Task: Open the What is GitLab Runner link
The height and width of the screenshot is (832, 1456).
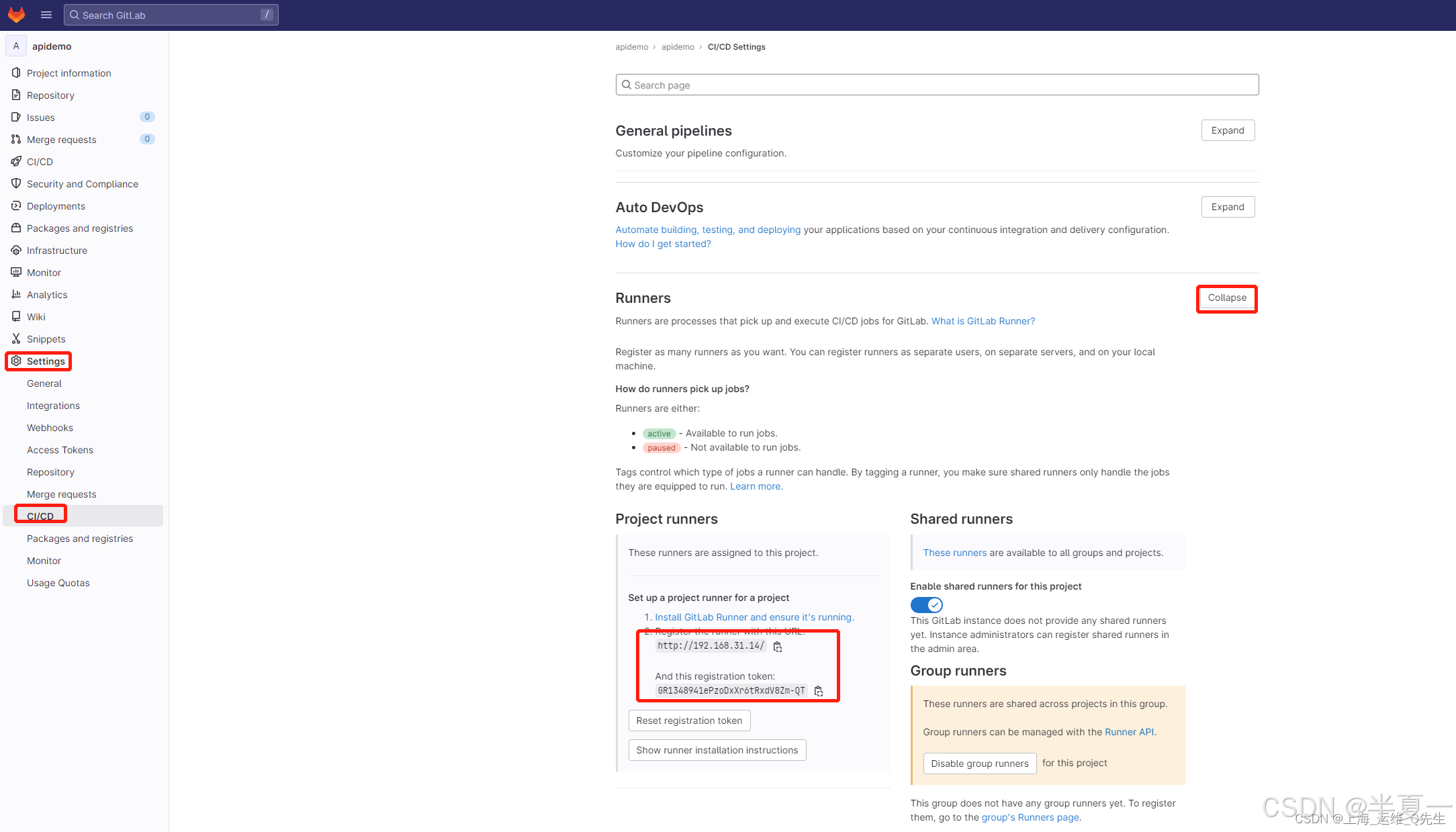Action: click(983, 321)
